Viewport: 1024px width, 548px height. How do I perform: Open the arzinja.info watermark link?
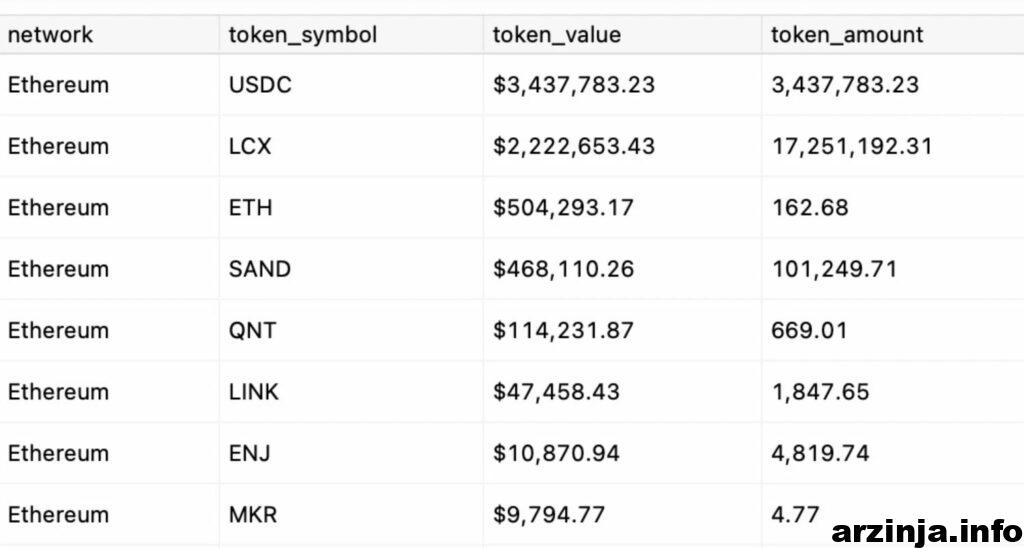pyautogui.click(x=927, y=531)
